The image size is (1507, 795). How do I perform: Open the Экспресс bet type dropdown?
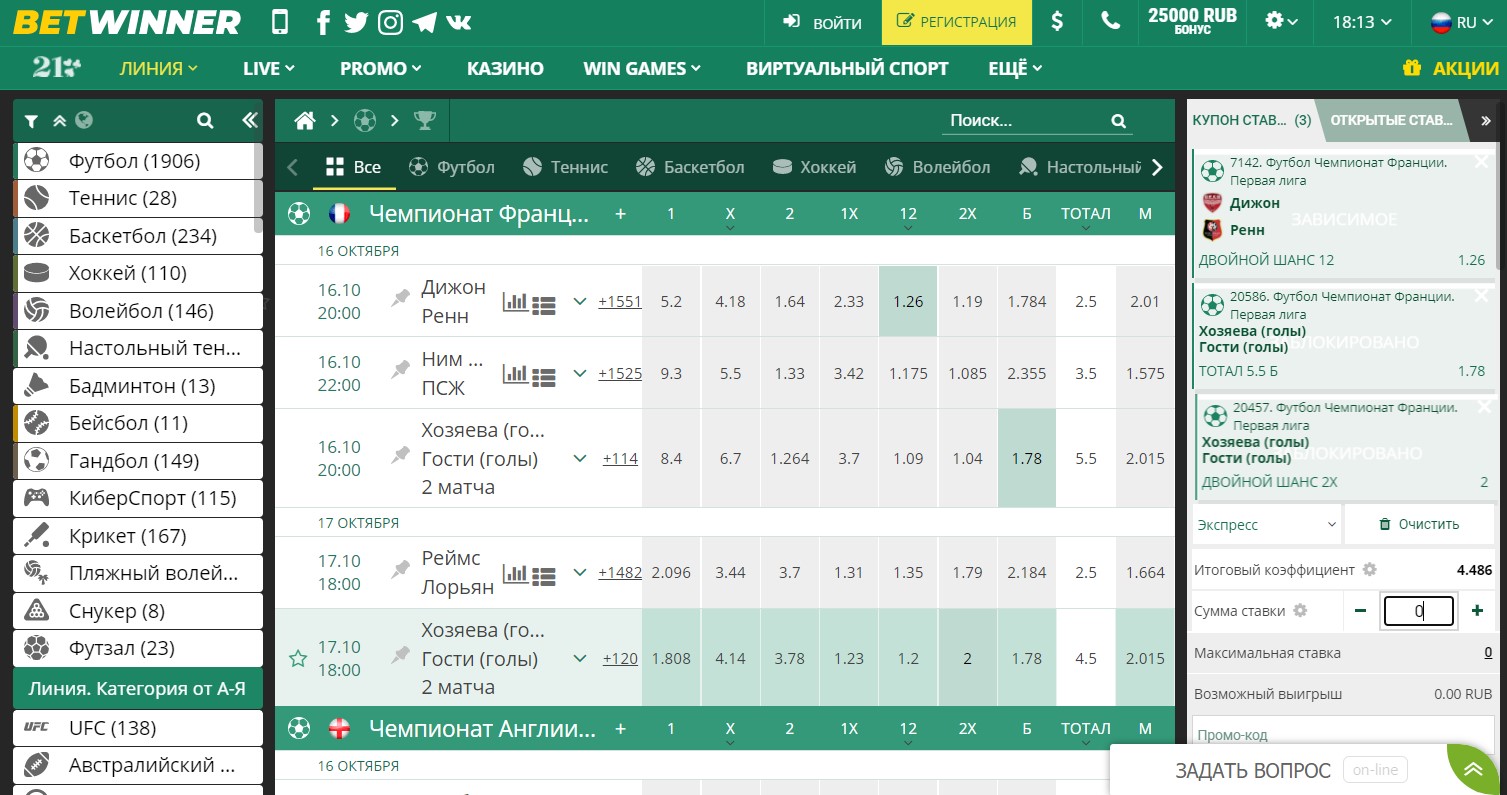click(x=1267, y=524)
